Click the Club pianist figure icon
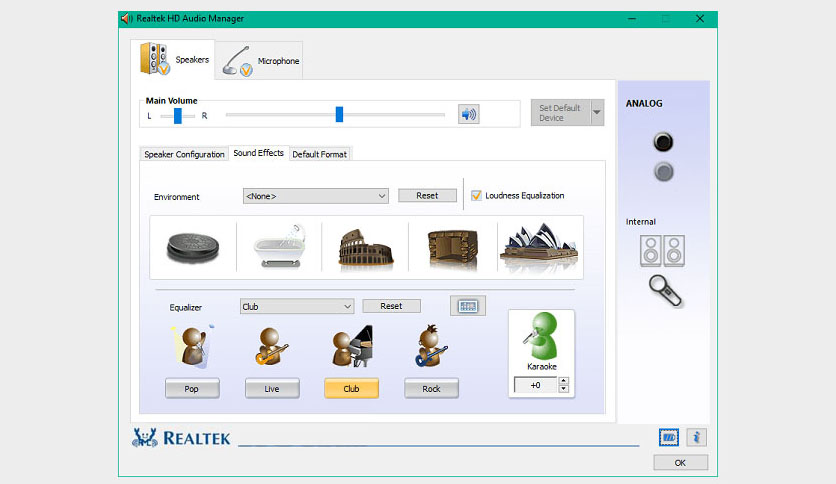This screenshot has width=836, height=484. click(x=352, y=346)
